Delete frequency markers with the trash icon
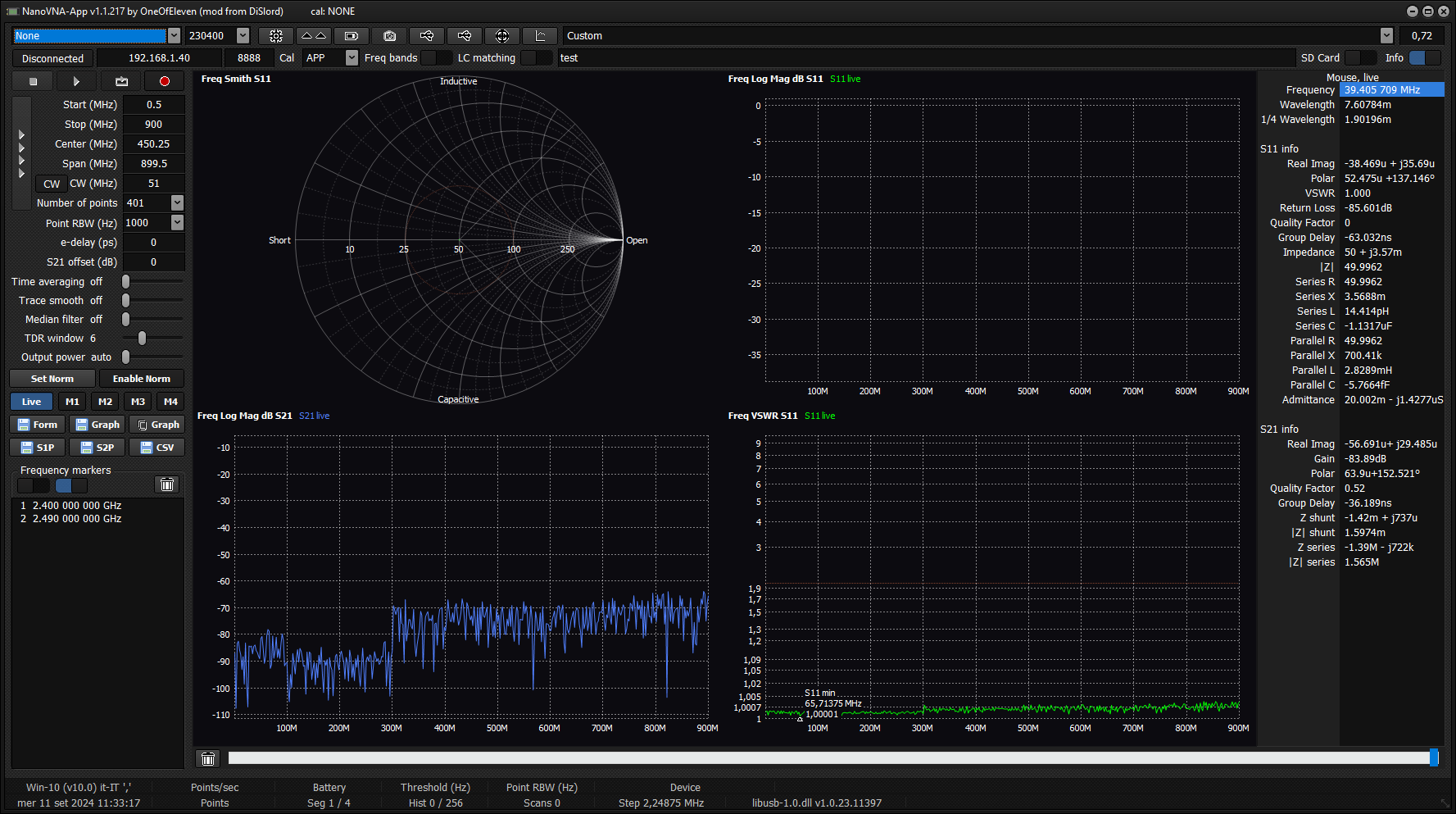 tap(167, 484)
